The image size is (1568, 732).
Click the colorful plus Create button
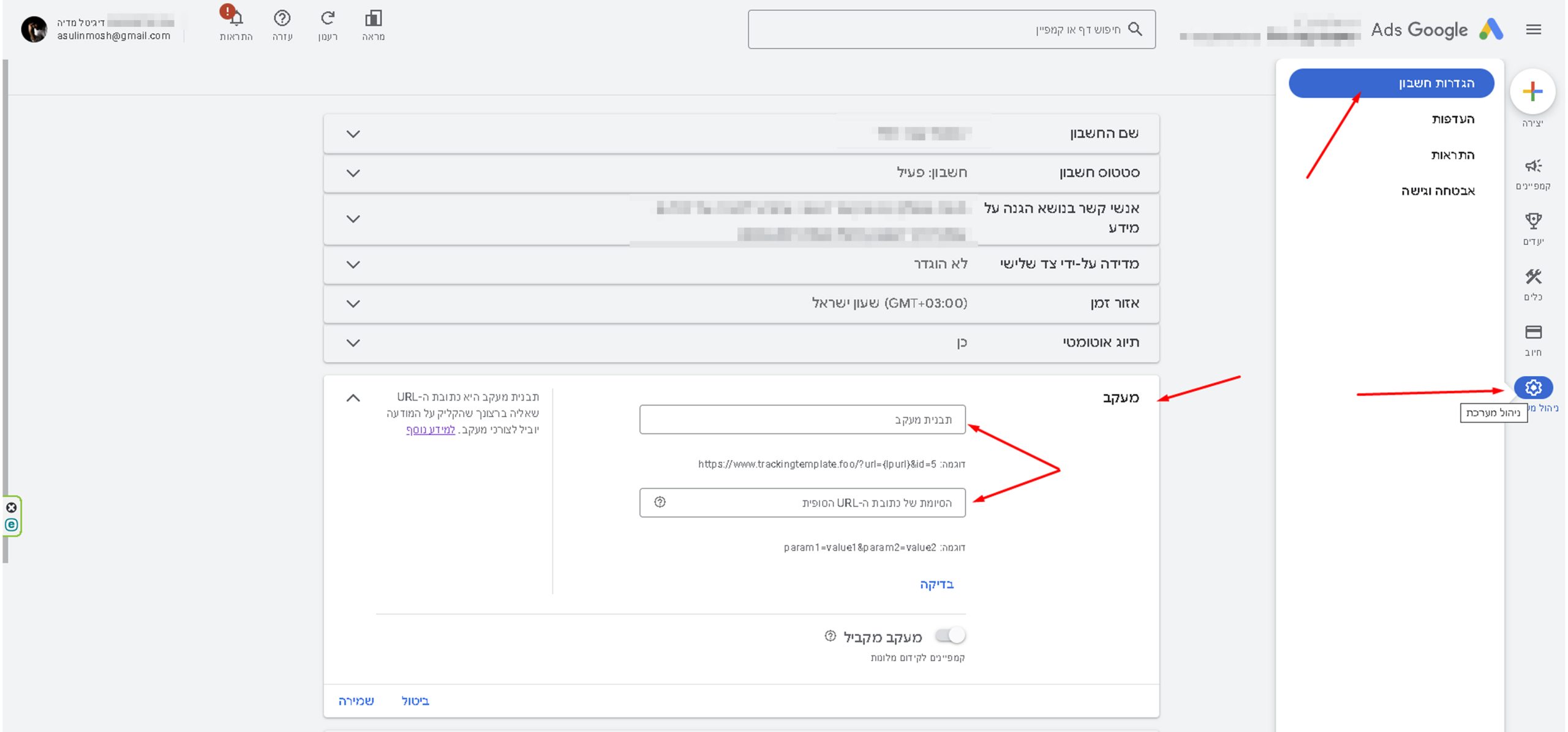coord(1532,92)
